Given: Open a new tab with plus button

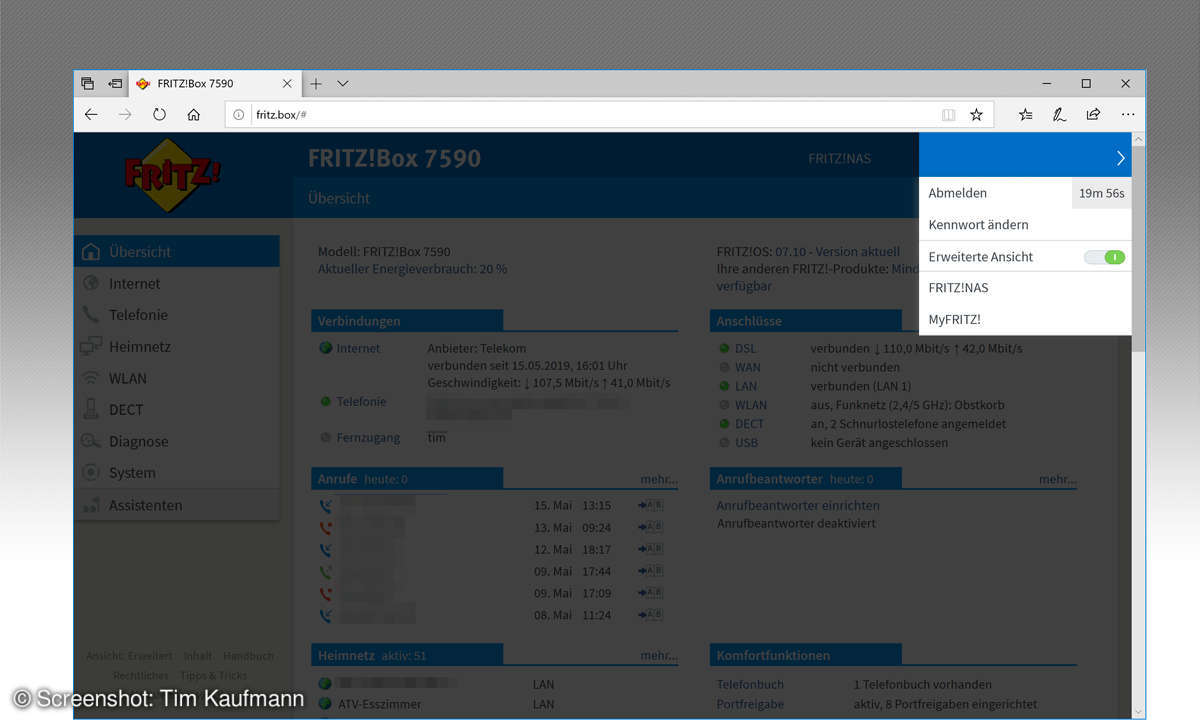Looking at the screenshot, I should click(x=315, y=84).
